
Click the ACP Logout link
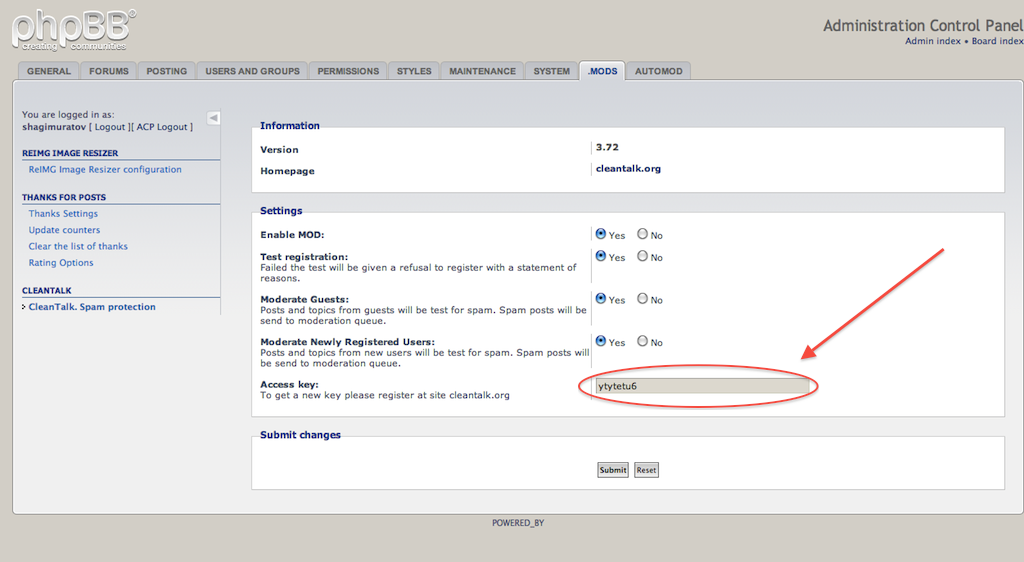pyautogui.click(x=161, y=127)
